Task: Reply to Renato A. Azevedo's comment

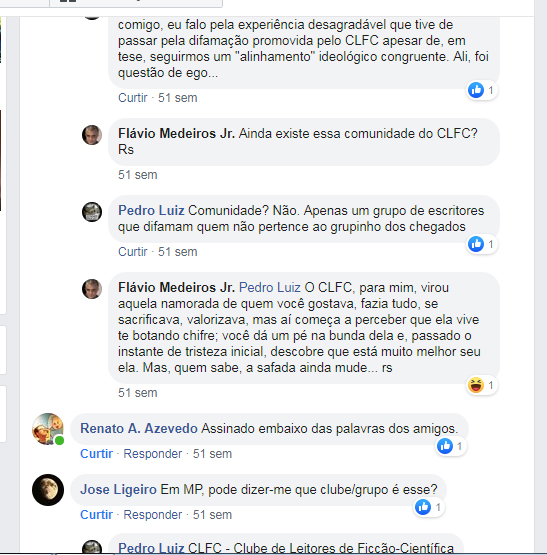Action: tap(153, 453)
